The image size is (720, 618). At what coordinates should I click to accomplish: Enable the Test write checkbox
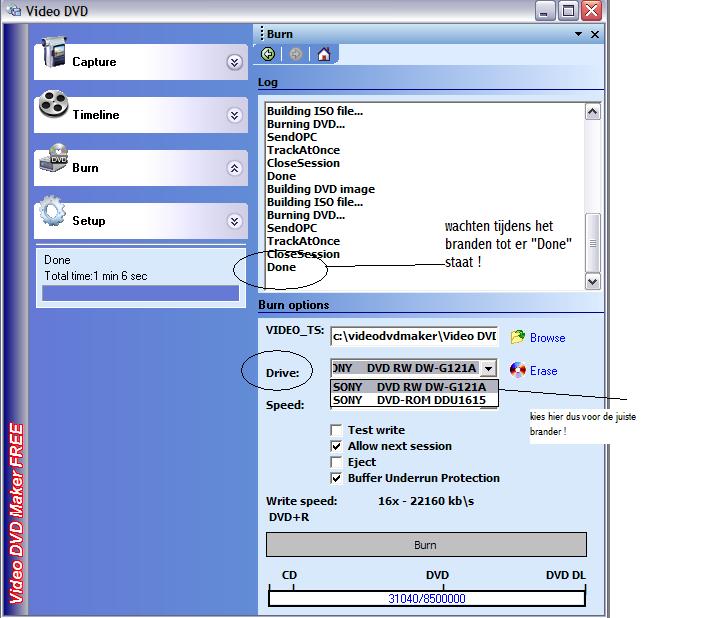(x=337, y=430)
